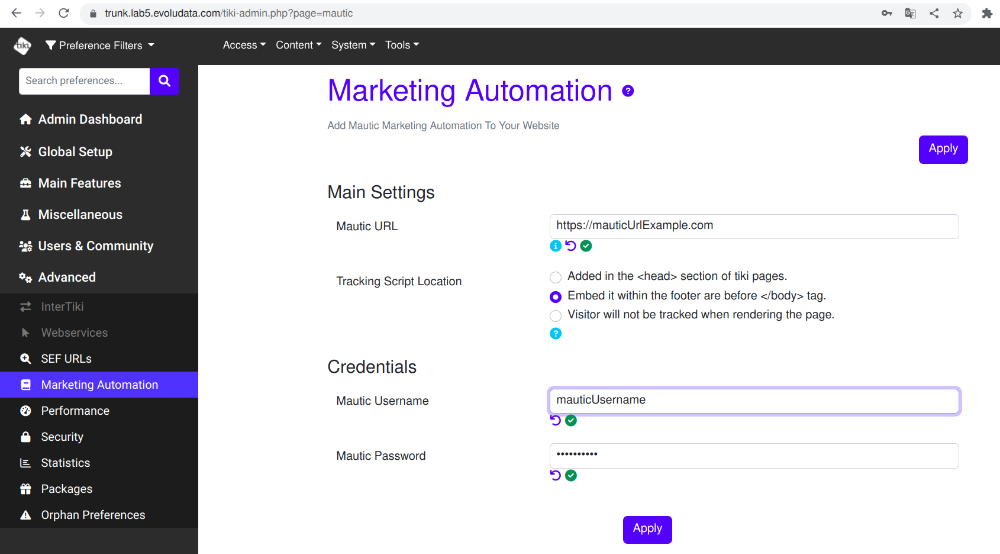The width and height of the screenshot is (1000, 554).
Task: Go forward using browser forward arrow
Action: pyautogui.click(x=40, y=13)
